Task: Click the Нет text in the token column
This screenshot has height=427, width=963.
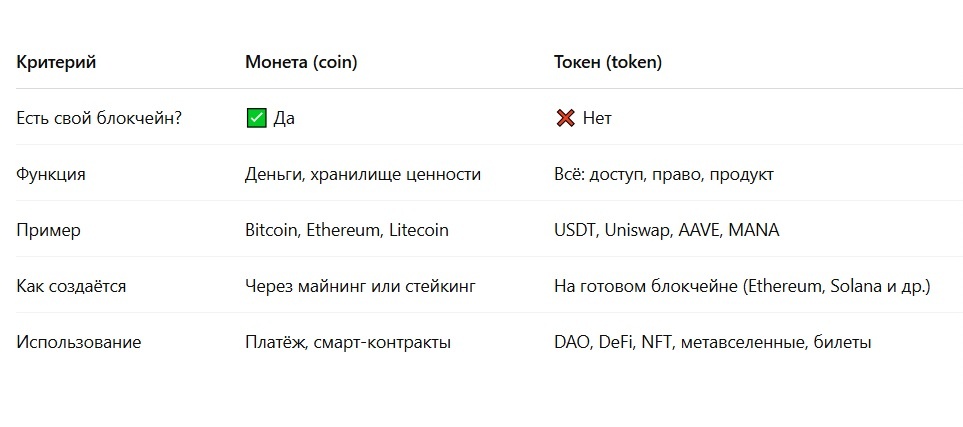Action: pos(597,119)
